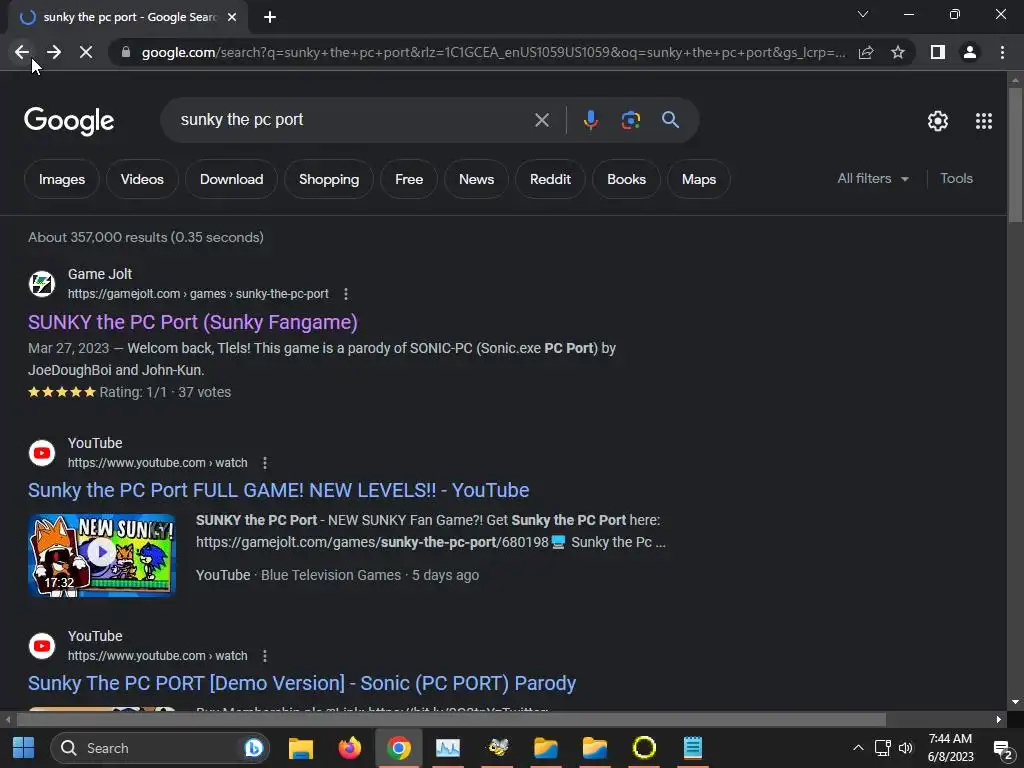Viewport: 1024px width, 768px height.
Task: Click the address bar URL text
Action: pyautogui.click(x=494, y=52)
